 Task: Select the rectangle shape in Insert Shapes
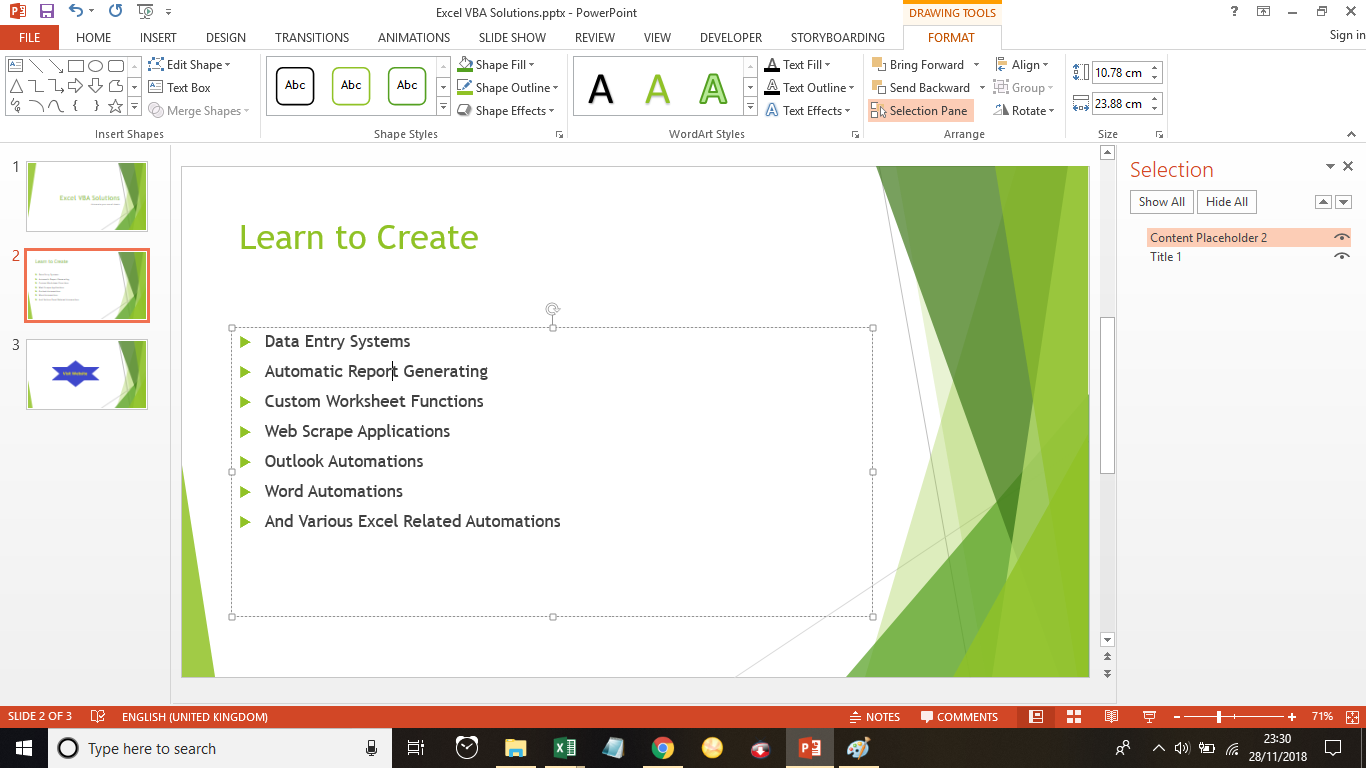pos(76,64)
